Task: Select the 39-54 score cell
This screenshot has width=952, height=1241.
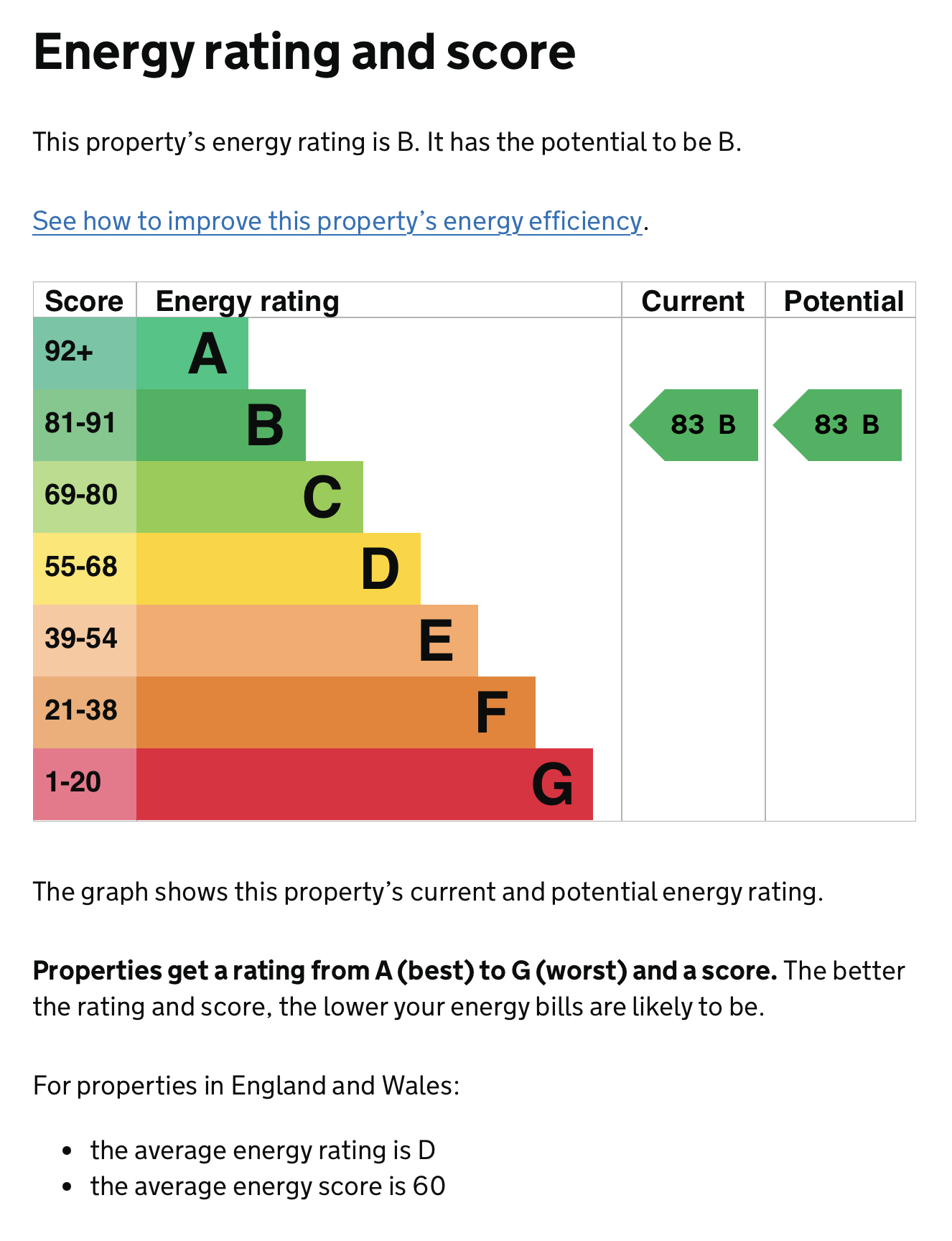Action: click(x=85, y=641)
